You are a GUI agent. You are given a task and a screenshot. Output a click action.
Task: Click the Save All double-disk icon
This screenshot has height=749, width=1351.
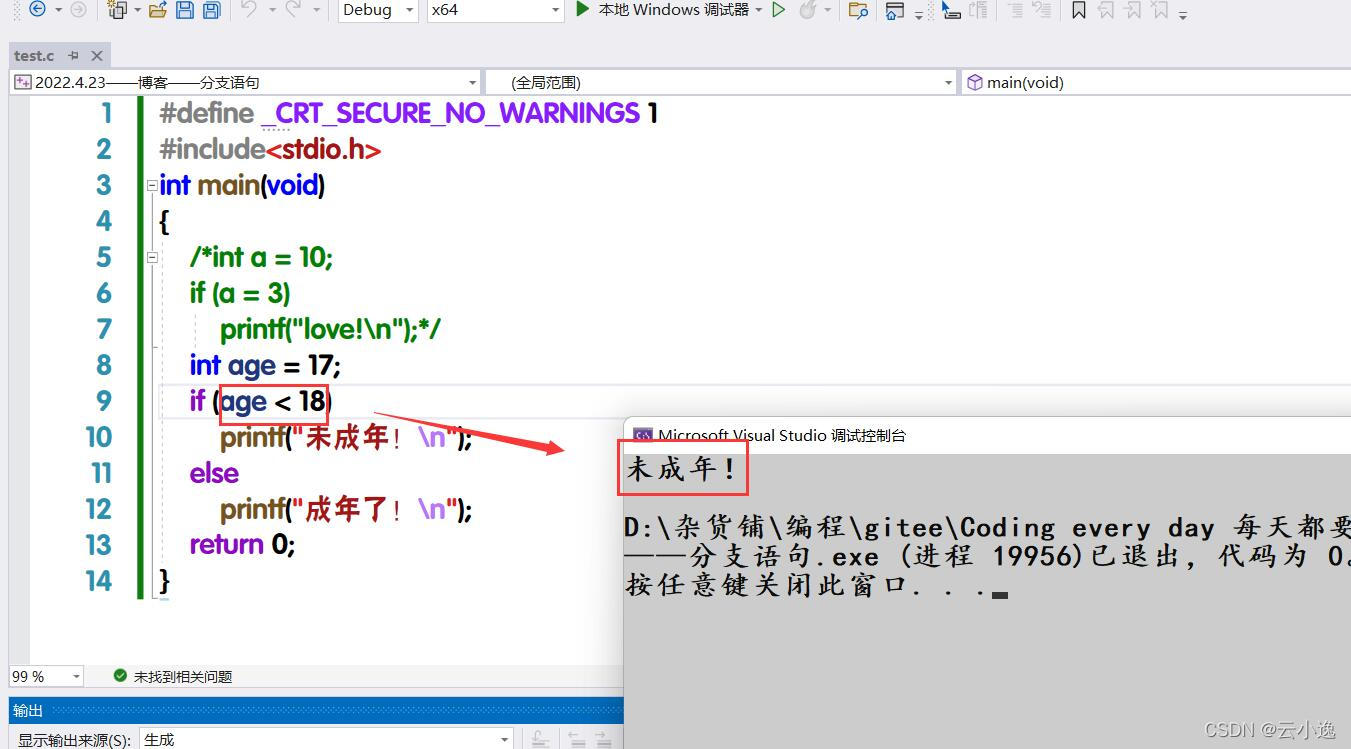point(211,10)
